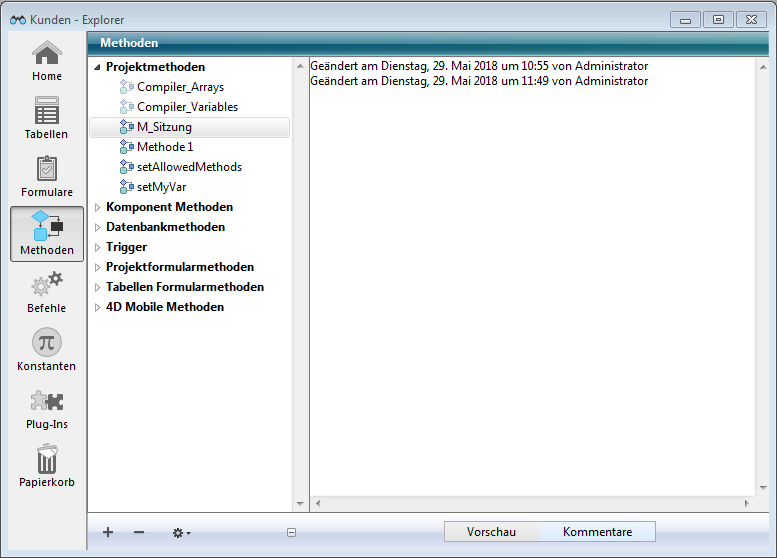The image size is (777, 558).
Task: Switch to the Vorschau tab
Action: coord(491,532)
